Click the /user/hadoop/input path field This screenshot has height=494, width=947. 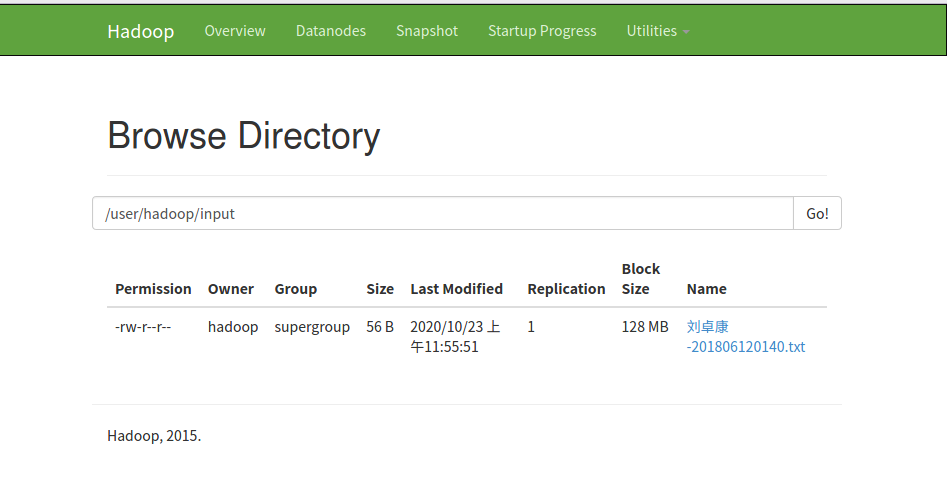442,213
